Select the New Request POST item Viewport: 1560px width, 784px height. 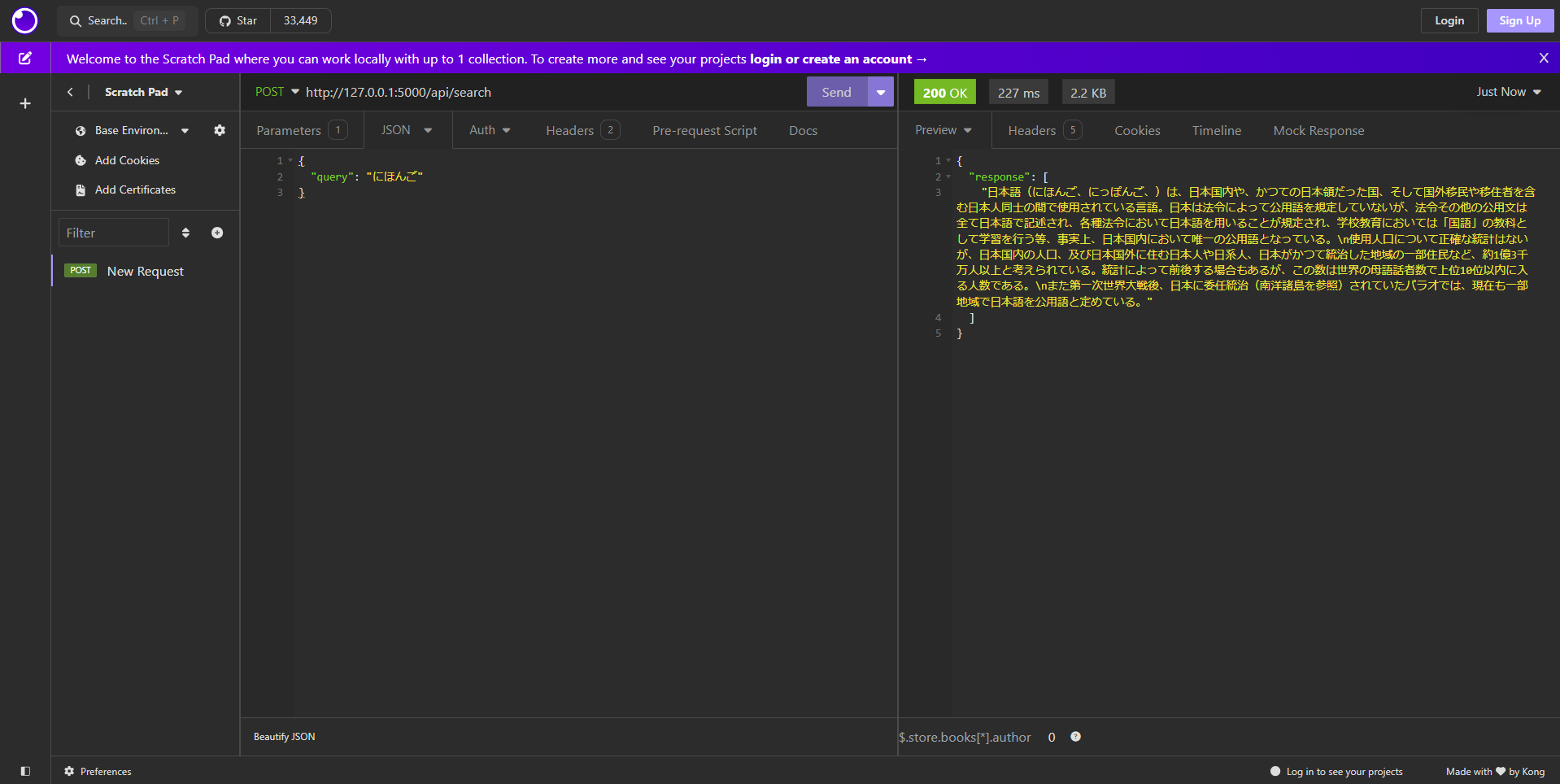coord(146,271)
